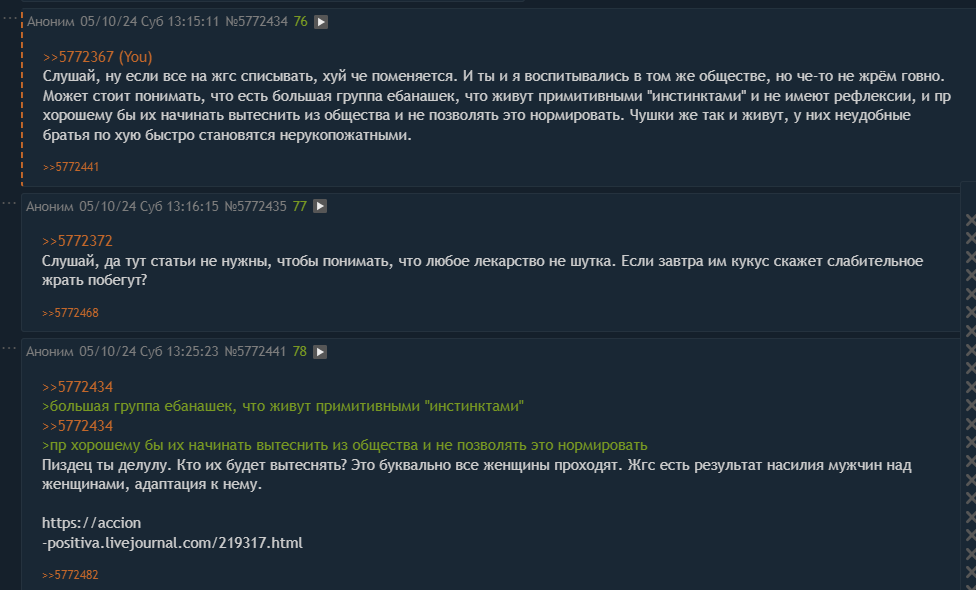Click the play arrow icon on post №5772435

(320, 206)
